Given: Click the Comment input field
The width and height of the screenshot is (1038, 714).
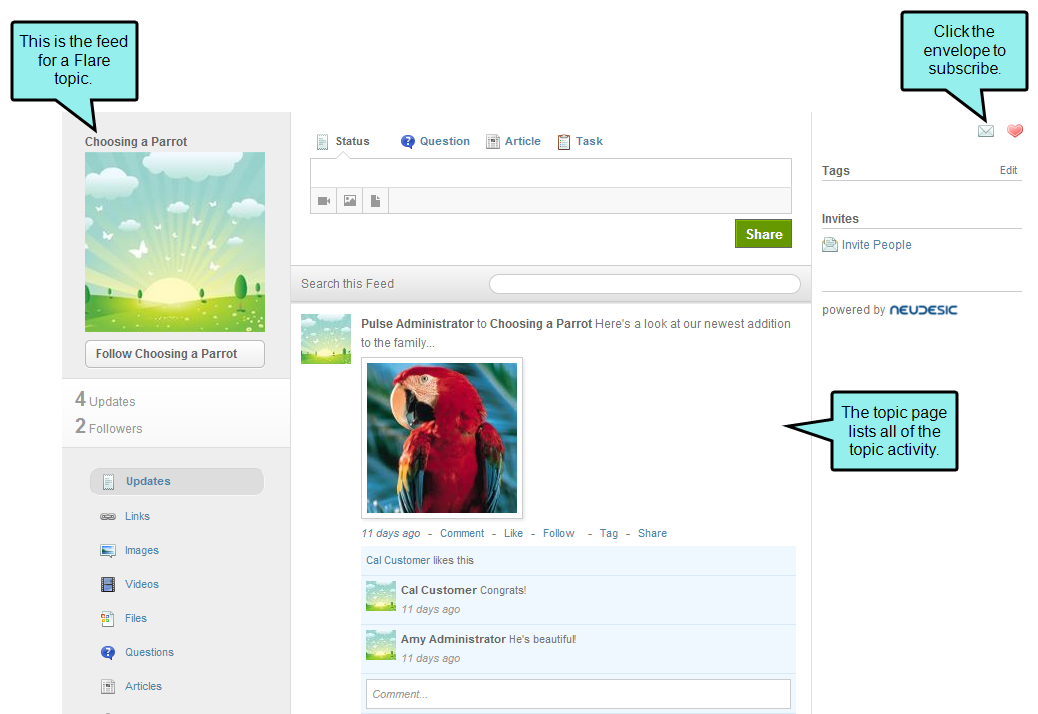Looking at the screenshot, I should pos(579,694).
